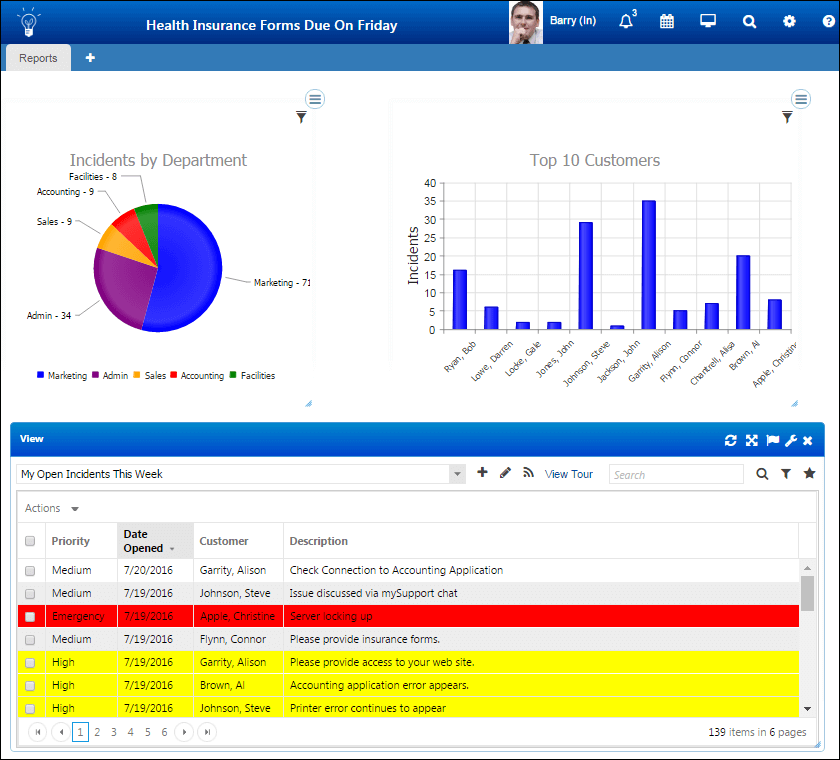Check the Emergency incident row checkbox
Screen dimensions: 840x760
(30, 616)
